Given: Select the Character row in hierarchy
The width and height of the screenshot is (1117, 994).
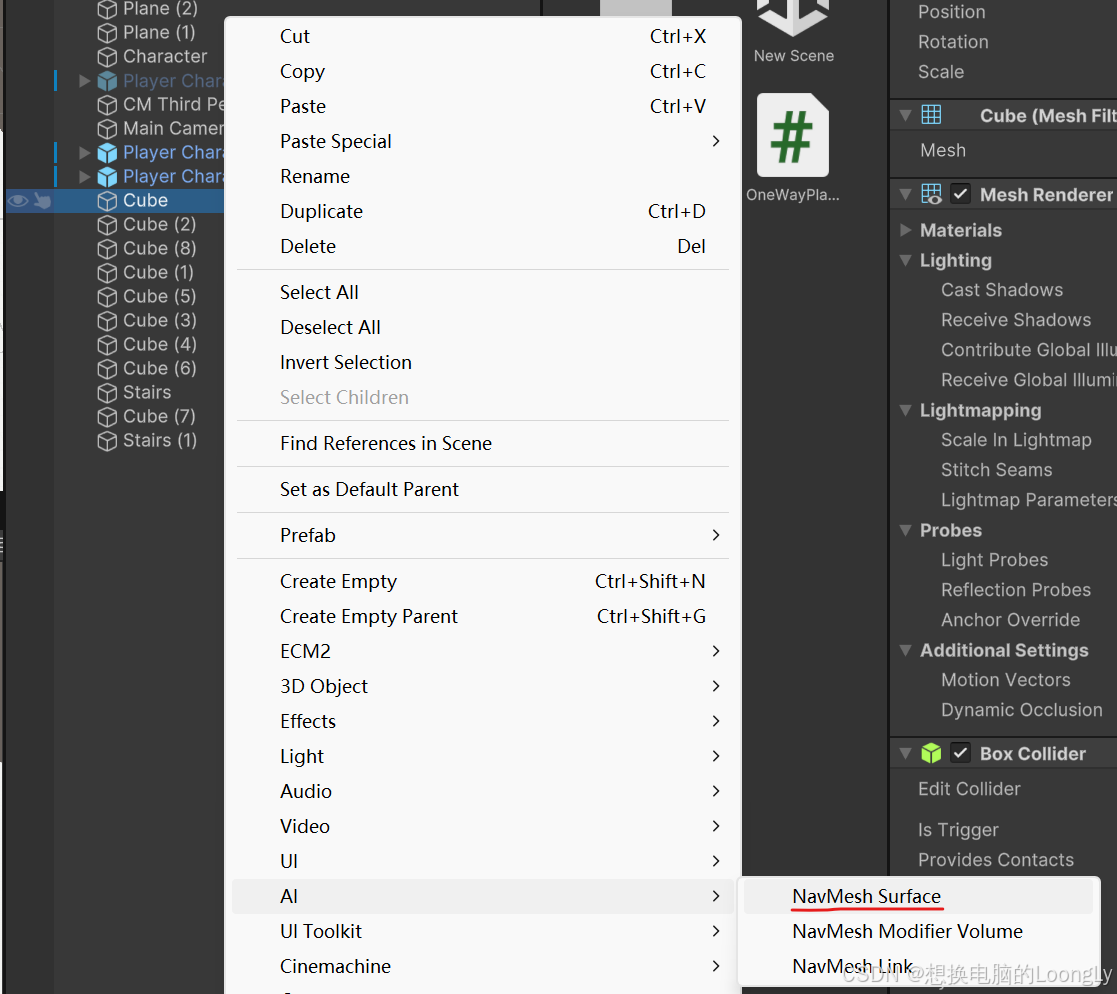Looking at the screenshot, I should click(x=114, y=56).
